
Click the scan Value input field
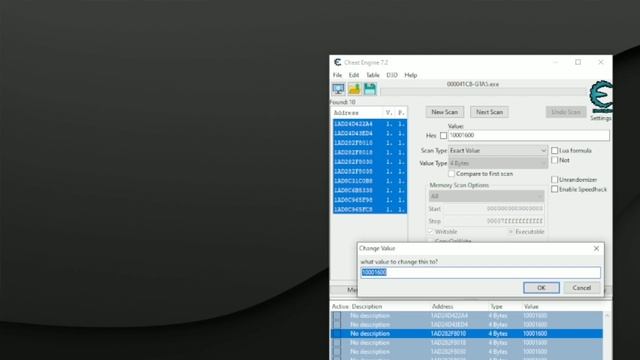[529, 136]
